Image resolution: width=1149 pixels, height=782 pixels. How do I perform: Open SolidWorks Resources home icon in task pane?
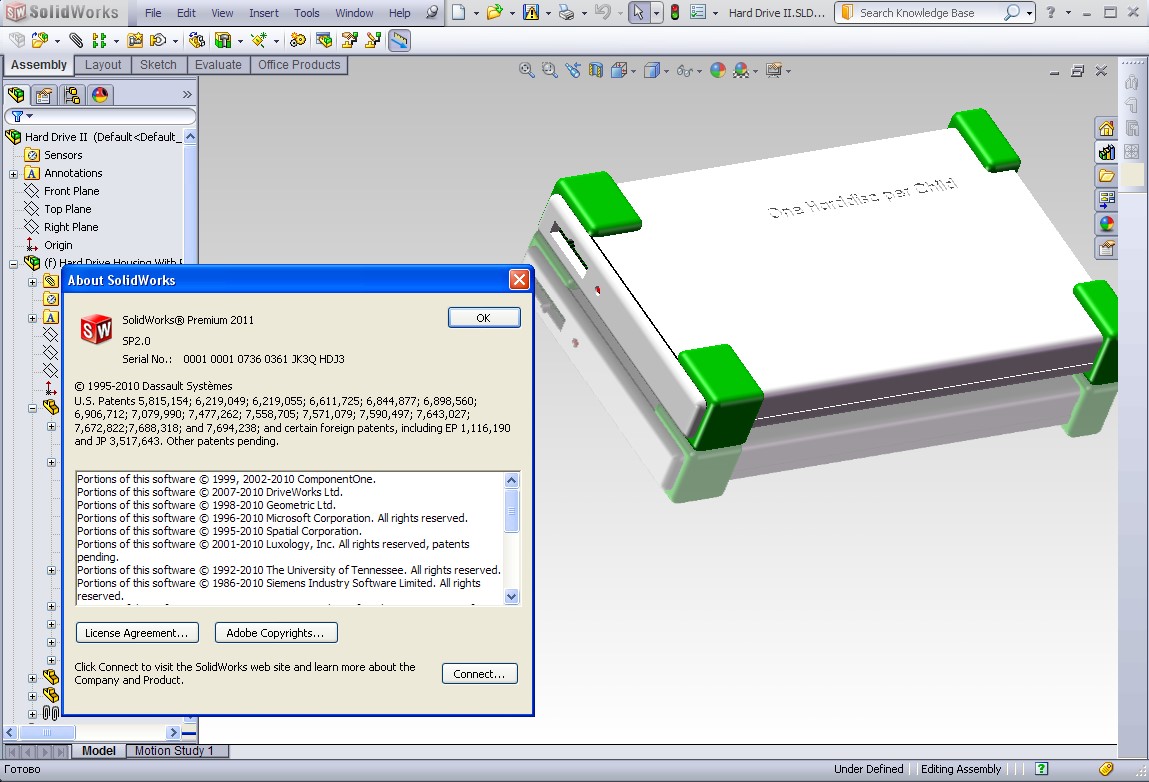coord(1106,128)
